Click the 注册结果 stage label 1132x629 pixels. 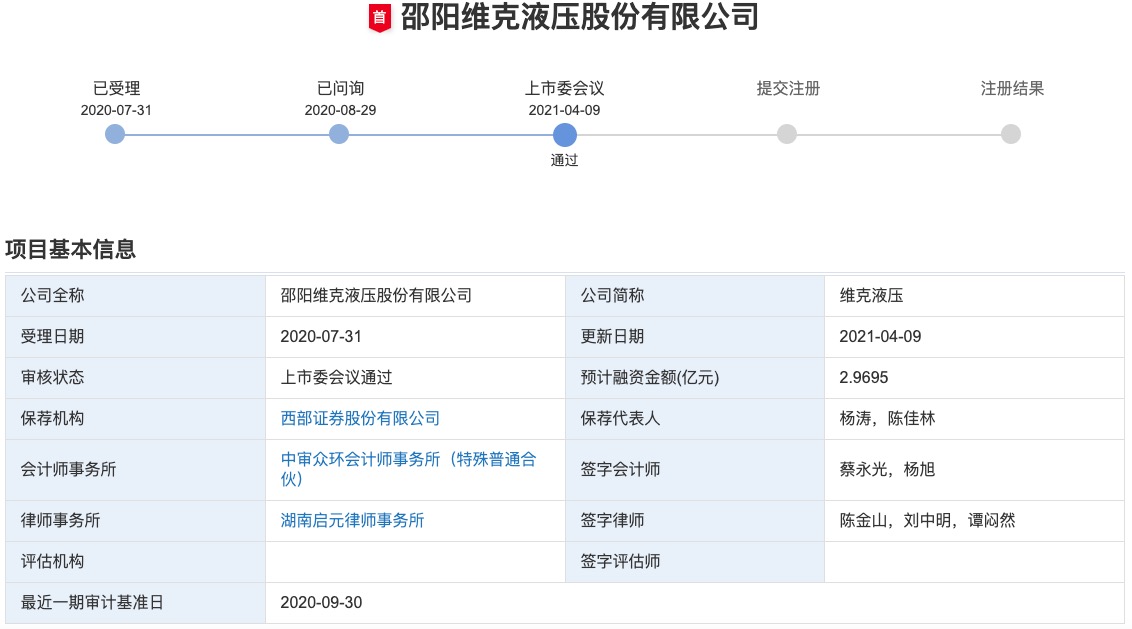coord(1012,88)
